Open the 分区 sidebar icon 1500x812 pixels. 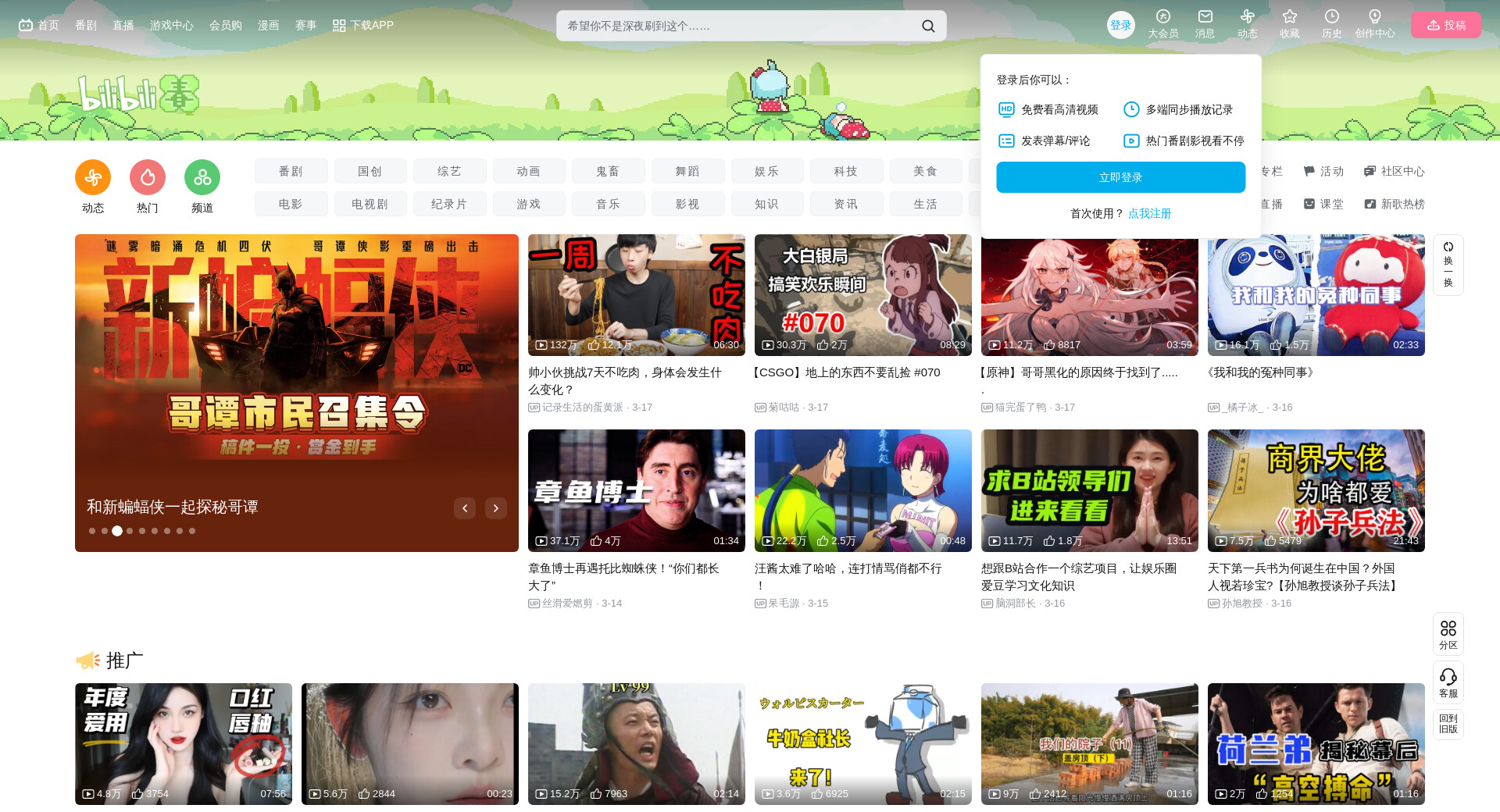coord(1448,629)
